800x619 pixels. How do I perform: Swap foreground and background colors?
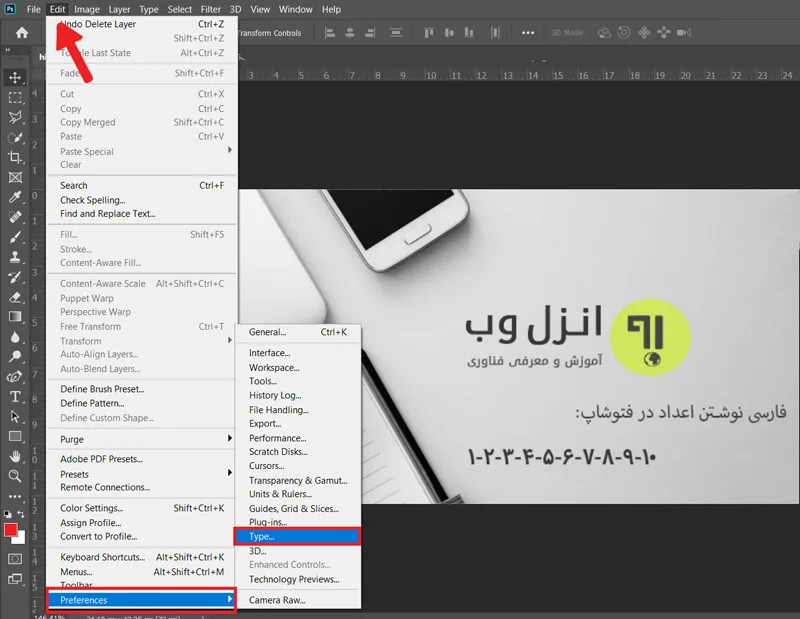(x=21, y=514)
